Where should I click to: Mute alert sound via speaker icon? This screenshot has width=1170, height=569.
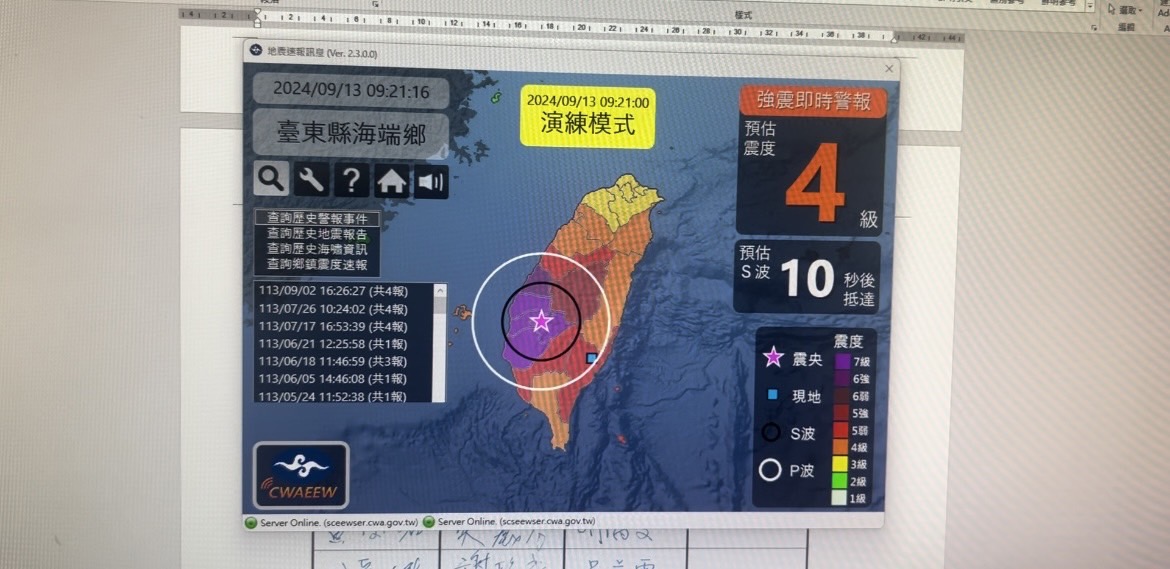[x=431, y=183]
